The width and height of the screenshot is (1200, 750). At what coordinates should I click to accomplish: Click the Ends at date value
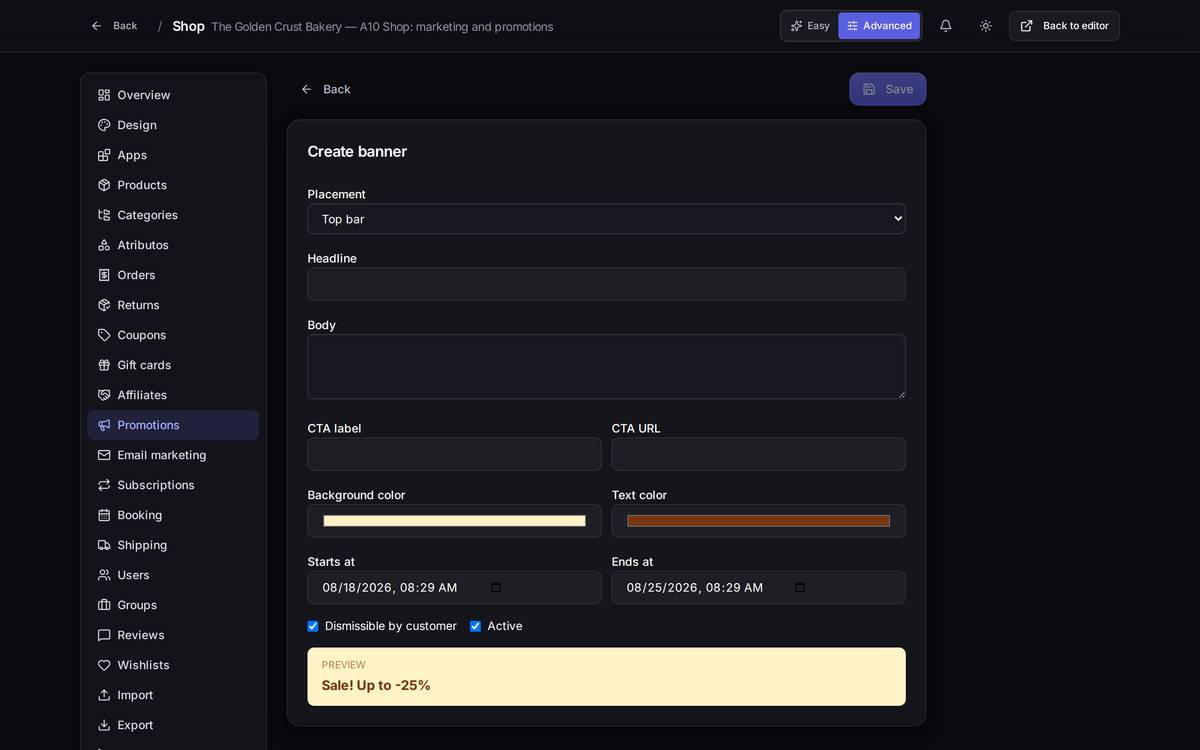click(x=695, y=588)
